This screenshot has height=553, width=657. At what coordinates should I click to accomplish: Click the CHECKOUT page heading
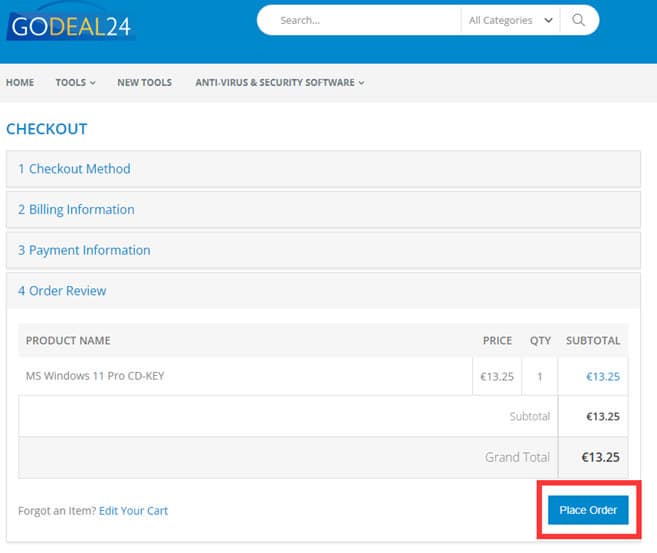(x=47, y=129)
